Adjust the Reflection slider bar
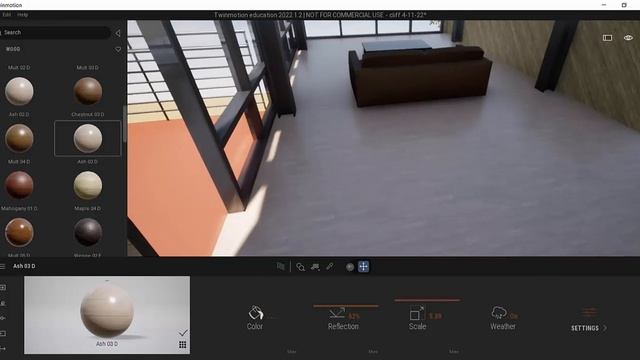The width and height of the screenshot is (640, 360). click(346, 306)
